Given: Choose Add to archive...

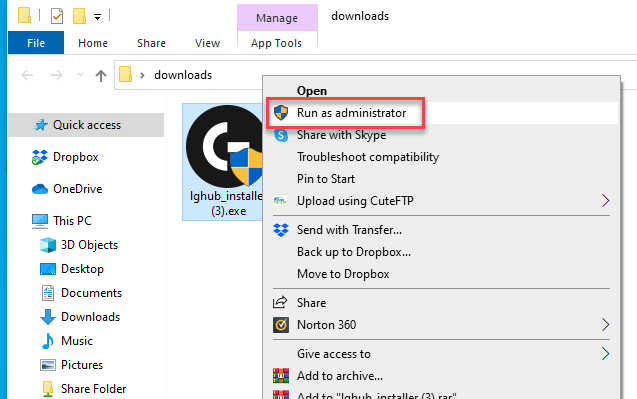Looking at the screenshot, I should tap(340, 376).
